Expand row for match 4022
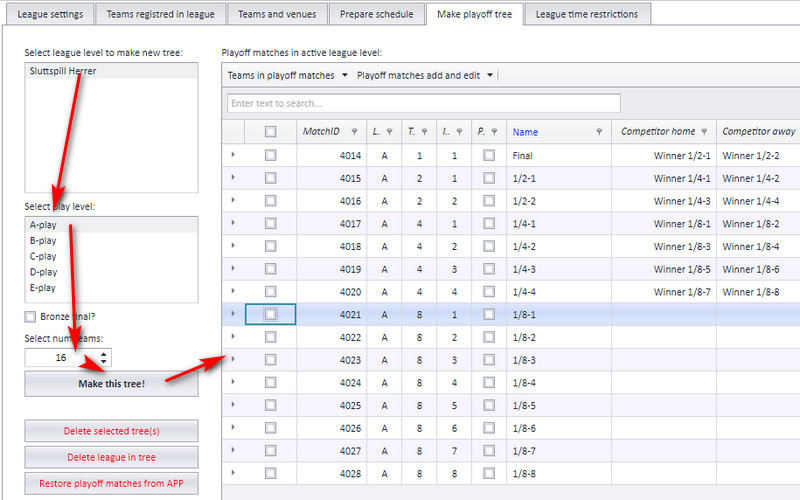Screen dimensions: 800x500 [233, 336]
